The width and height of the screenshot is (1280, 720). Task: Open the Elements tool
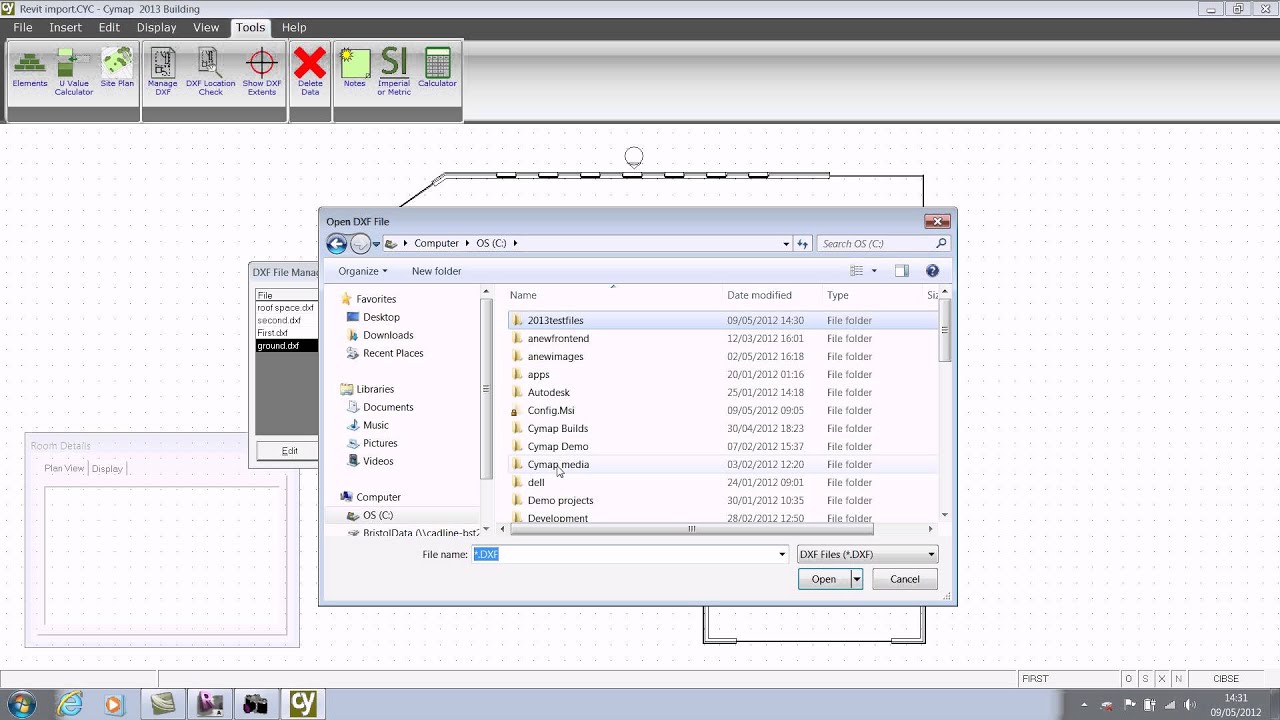(x=30, y=68)
